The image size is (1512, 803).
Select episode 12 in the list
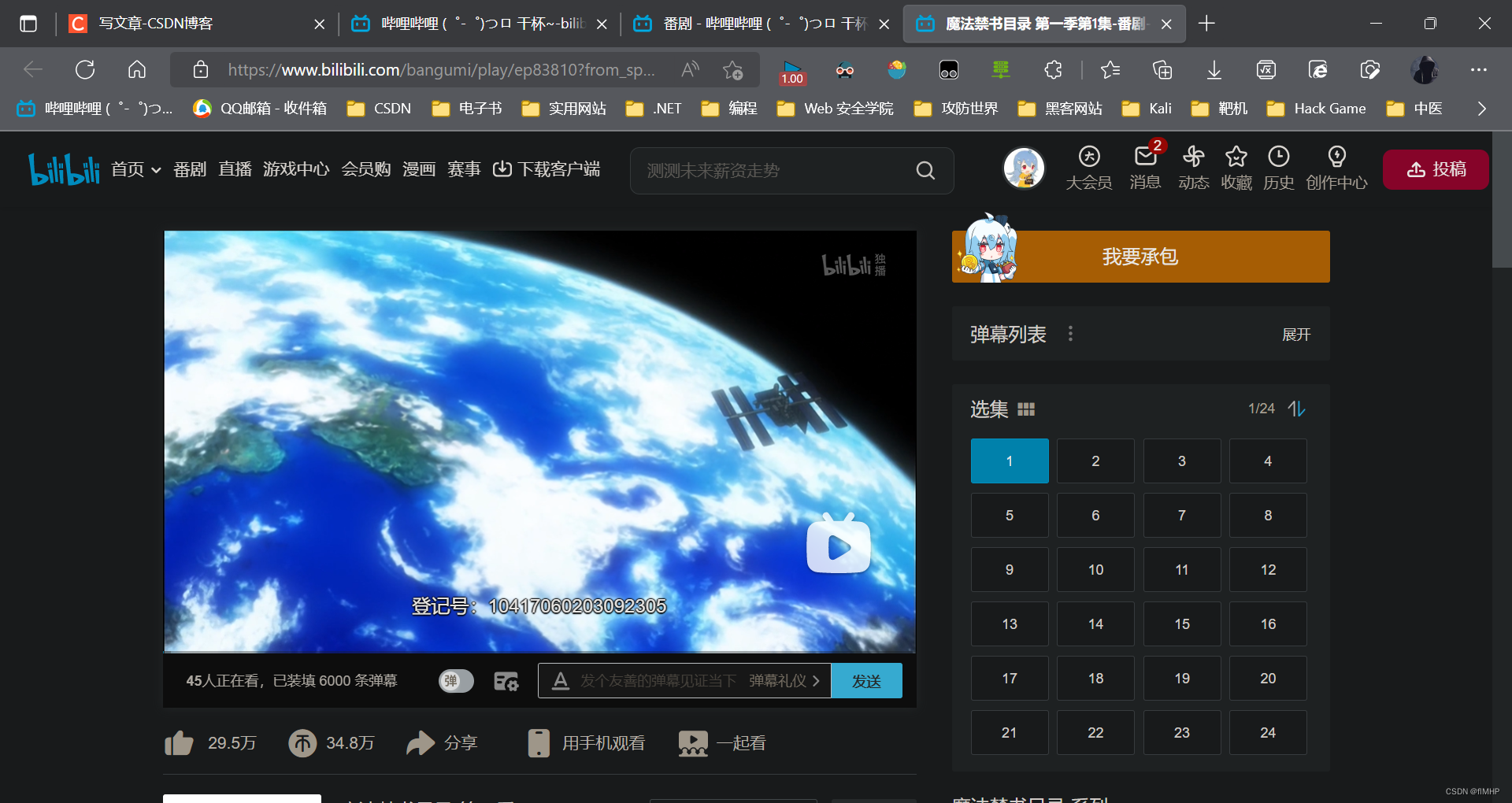(x=1268, y=570)
